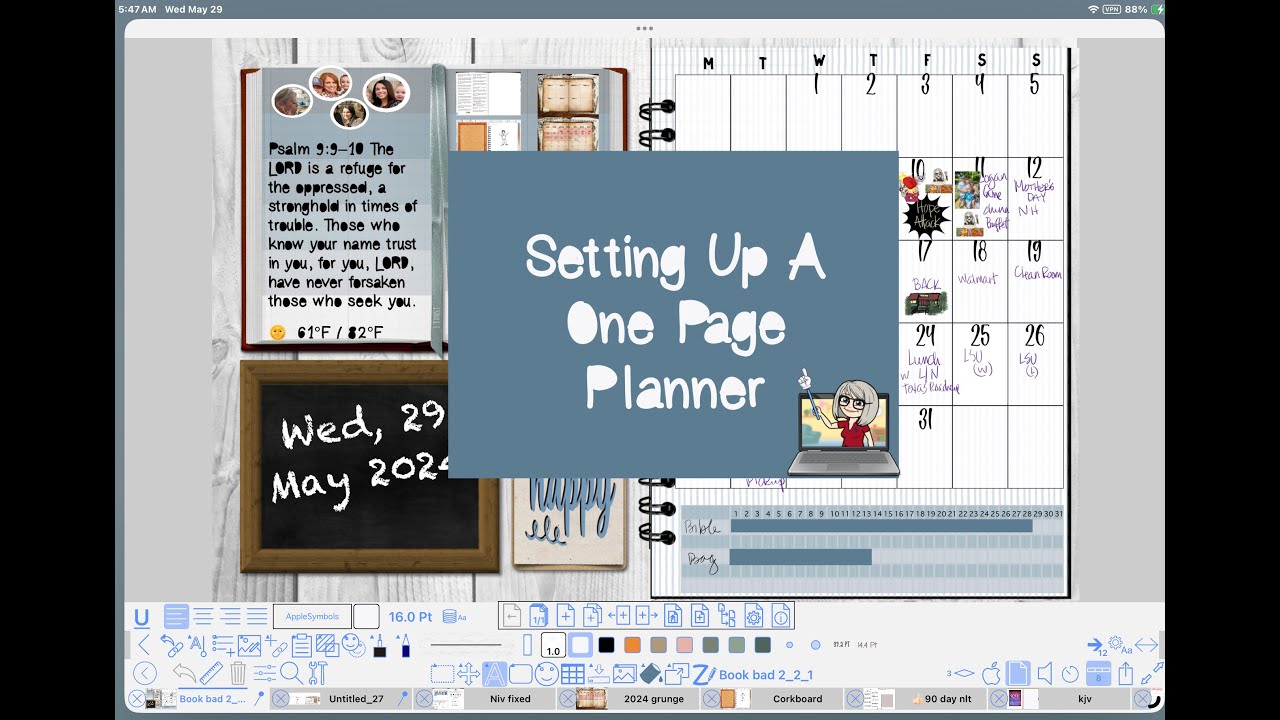
Task: Set the 1.0 line width box
Action: [x=553, y=646]
